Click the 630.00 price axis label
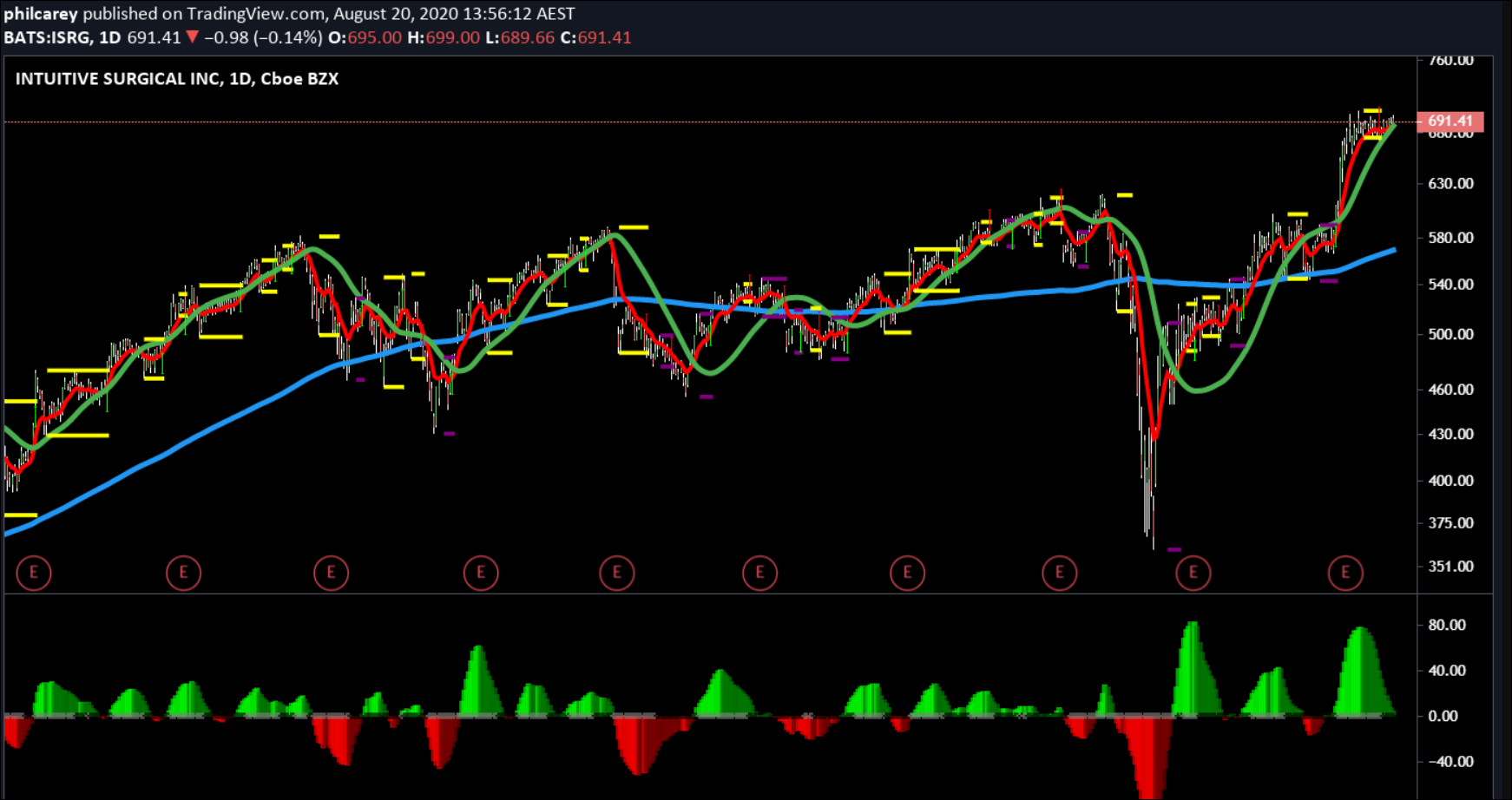This screenshot has height=800, width=1512. (x=1451, y=183)
